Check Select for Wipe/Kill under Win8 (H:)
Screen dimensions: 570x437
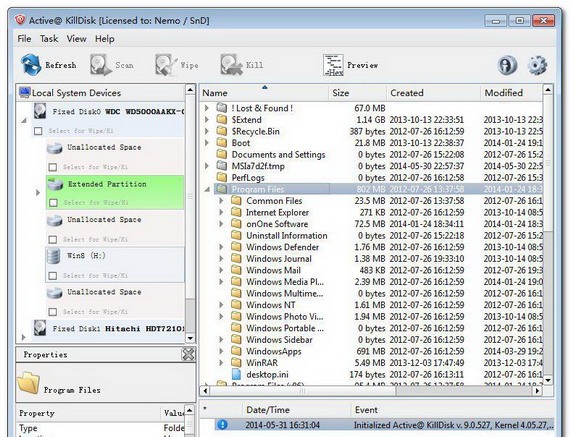point(53,276)
